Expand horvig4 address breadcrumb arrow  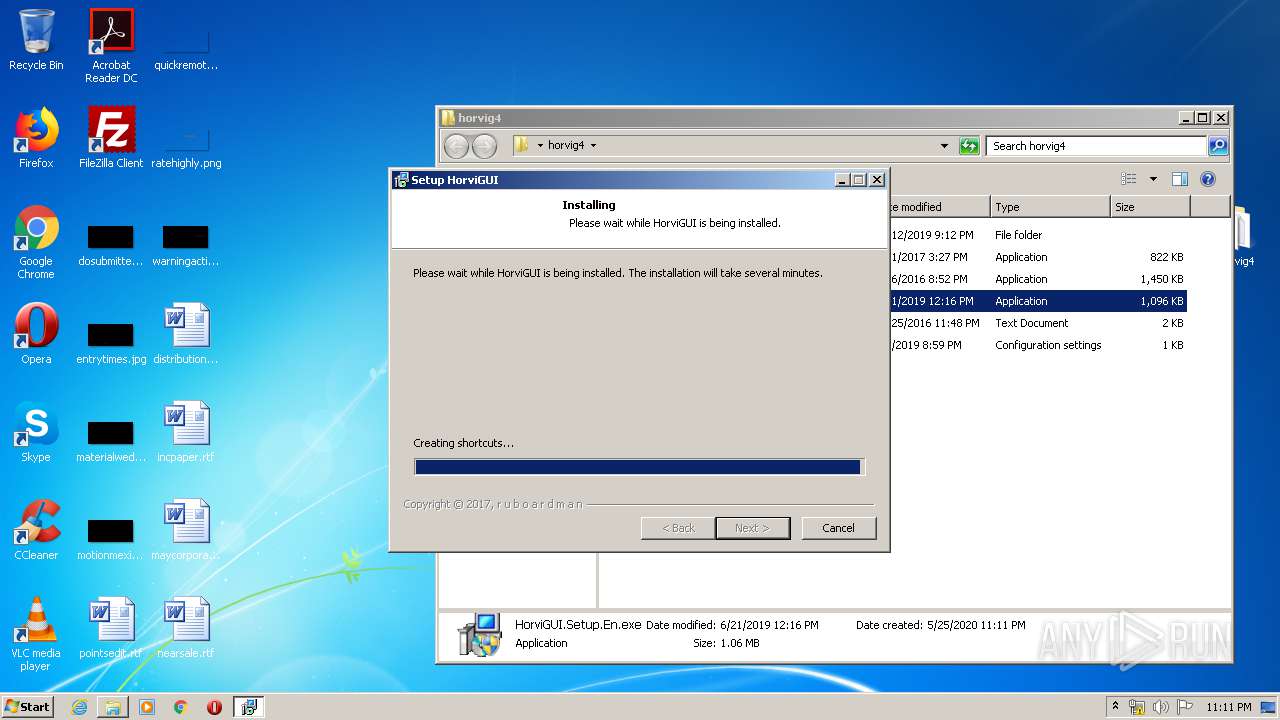tap(593, 146)
